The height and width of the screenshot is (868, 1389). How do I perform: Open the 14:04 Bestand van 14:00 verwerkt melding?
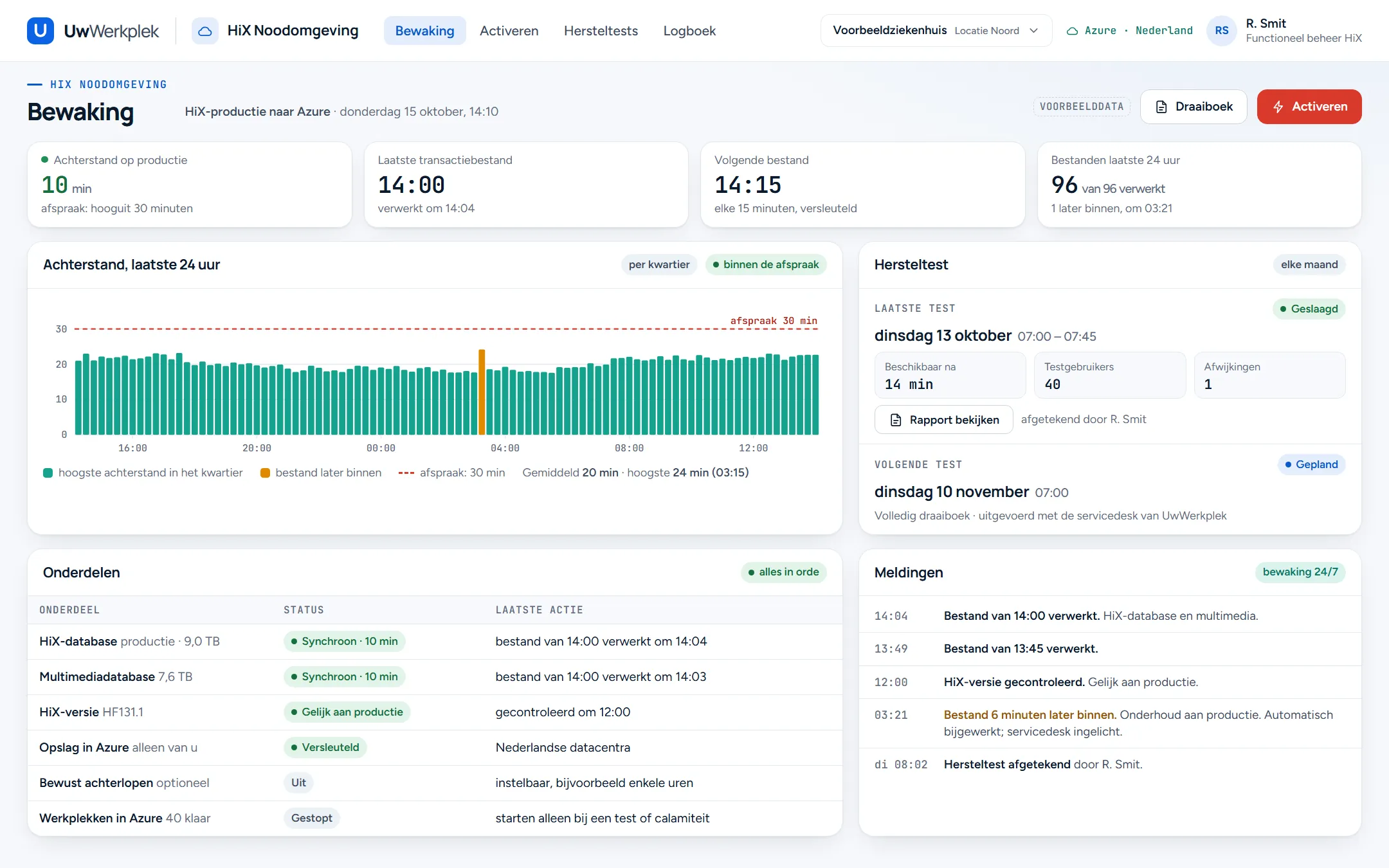click(1110, 616)
